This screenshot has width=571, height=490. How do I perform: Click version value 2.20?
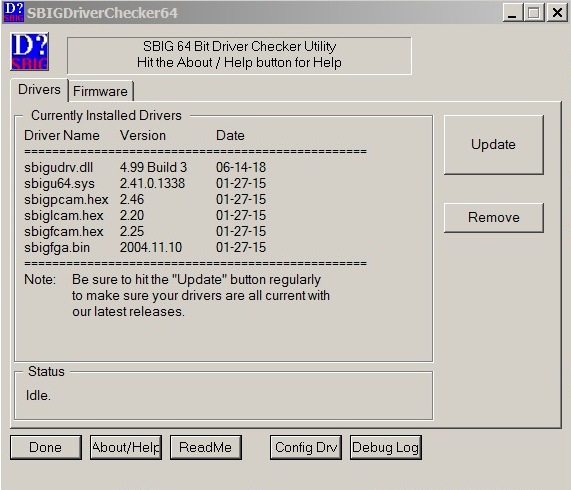coord(132,216)
